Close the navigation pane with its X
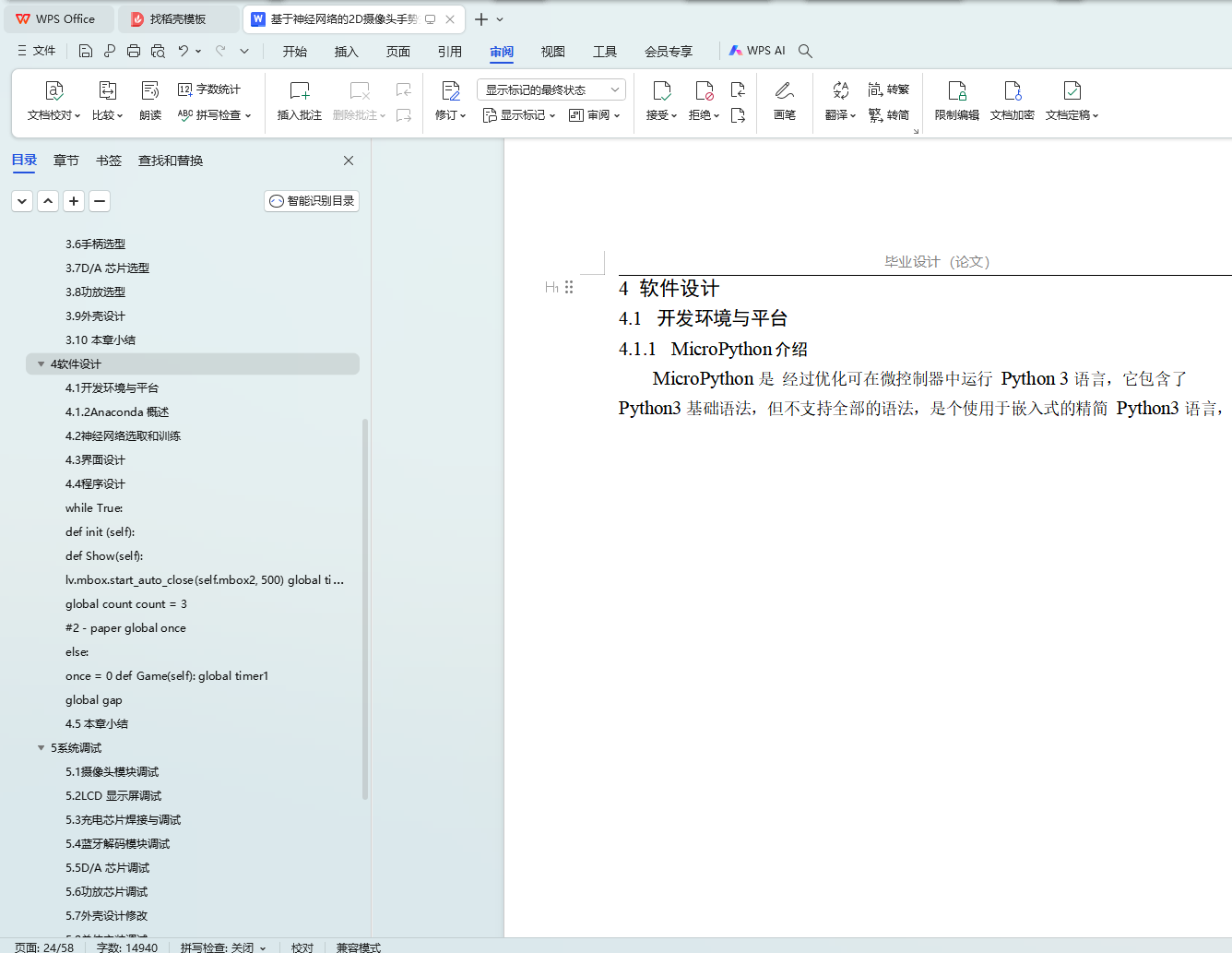The image size is (1232, 953). [x=349, y=161]
